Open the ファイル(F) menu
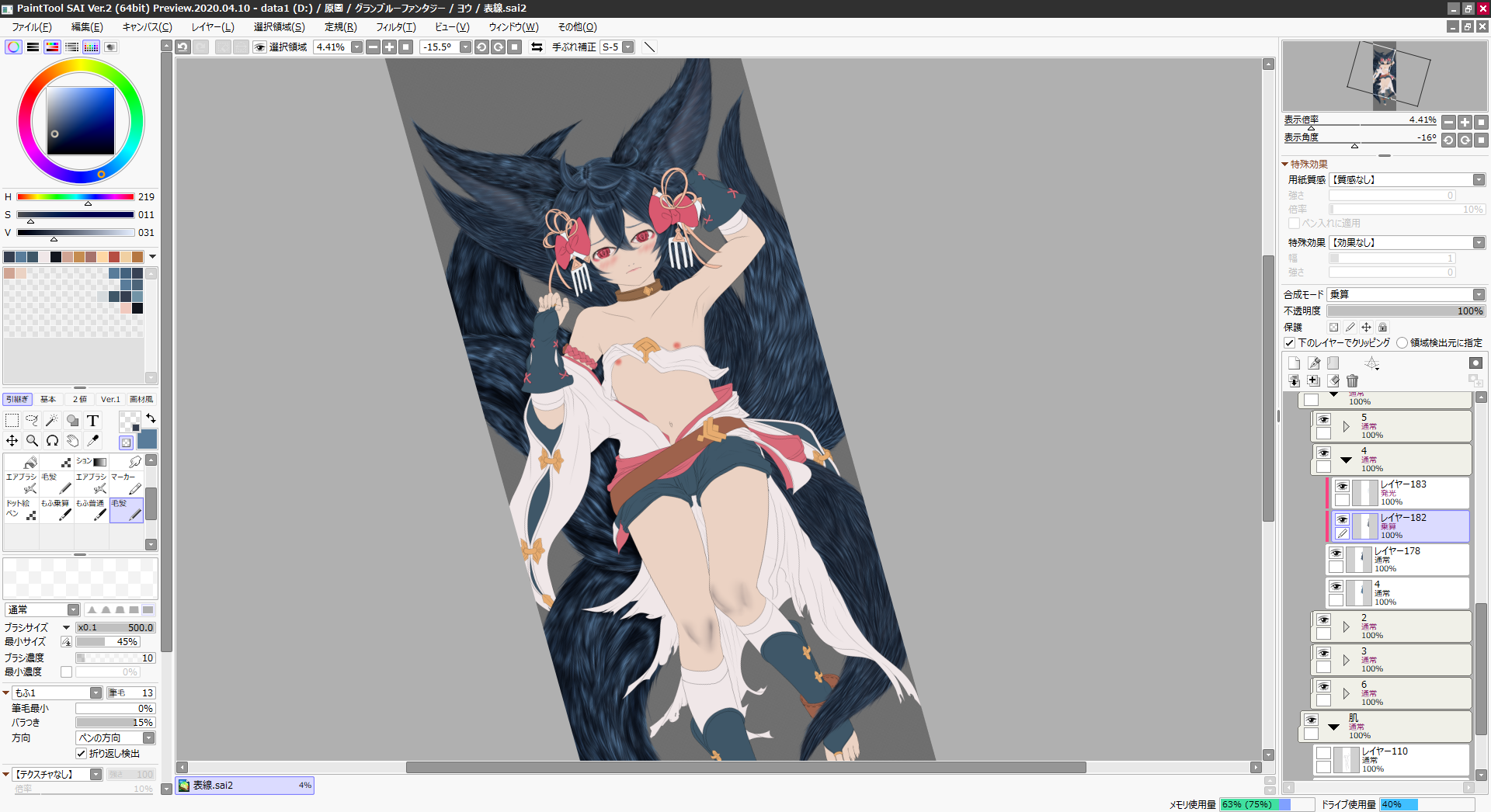This screenshot has height=812, width=1491. pos(32,26)
